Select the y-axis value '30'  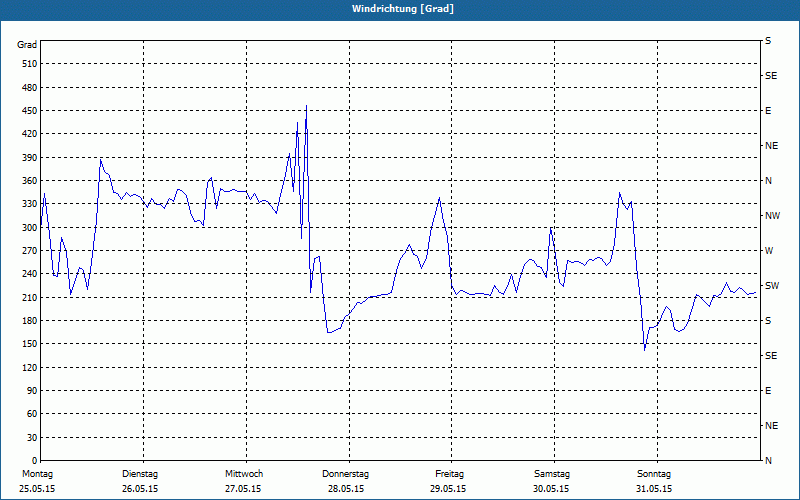32,437
